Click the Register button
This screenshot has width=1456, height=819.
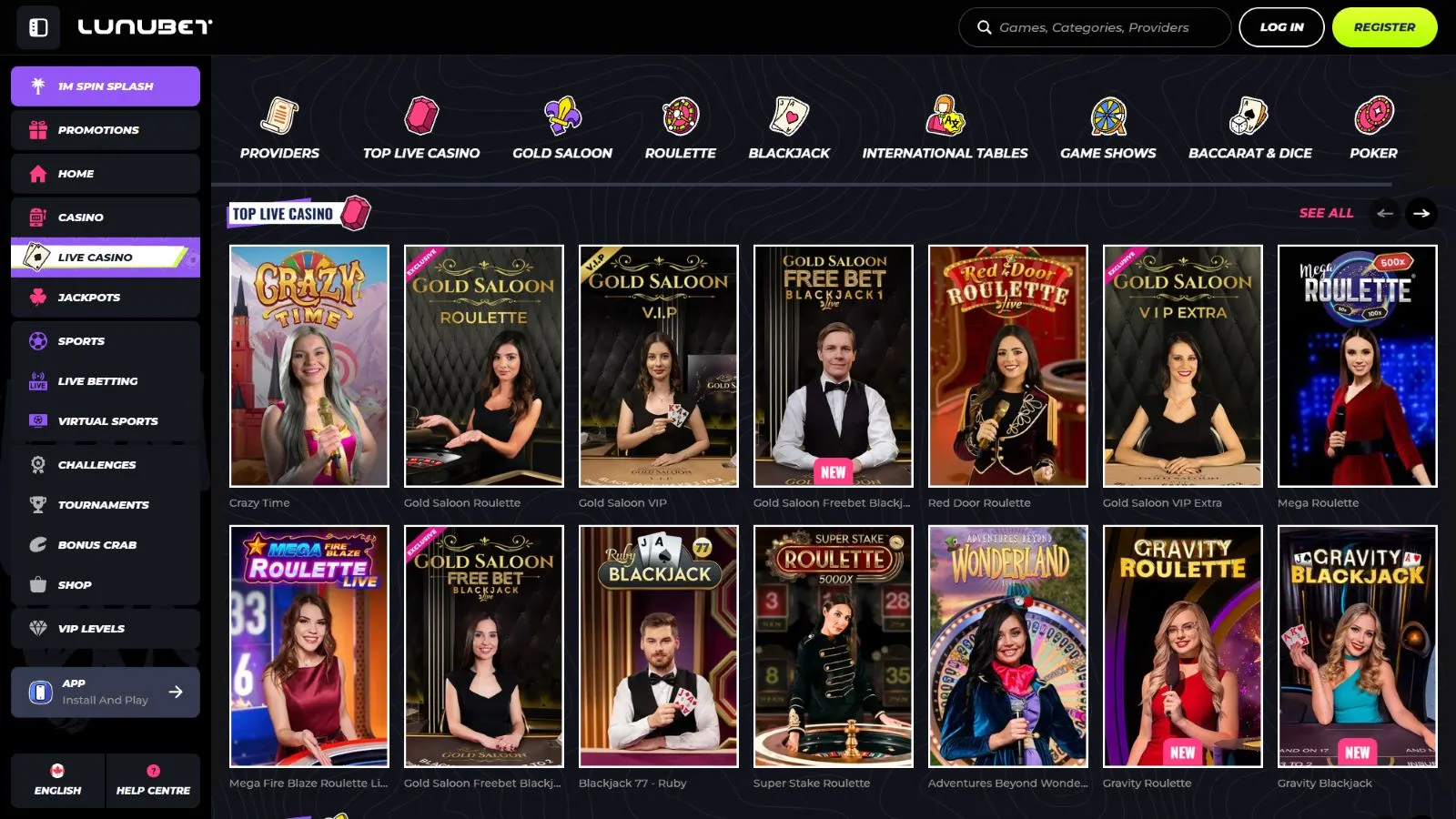pos(1384,27)
